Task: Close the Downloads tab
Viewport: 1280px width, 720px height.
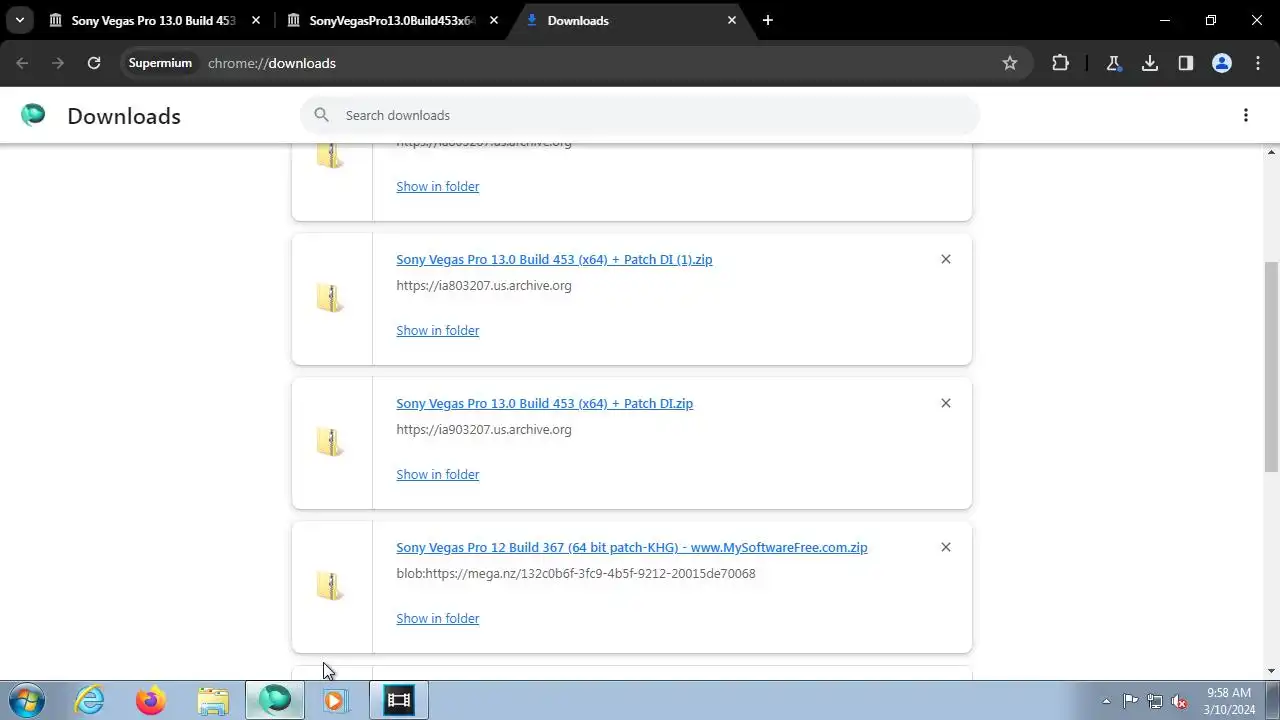Action: point(732,20)
